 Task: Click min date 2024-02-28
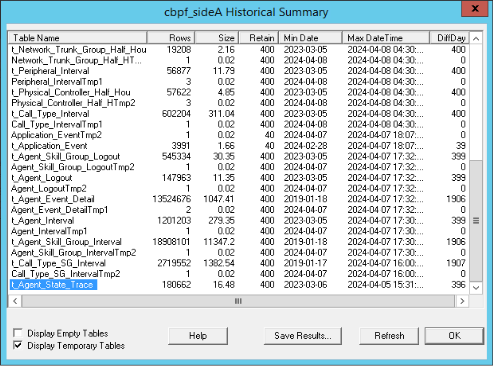click(305, 146)
